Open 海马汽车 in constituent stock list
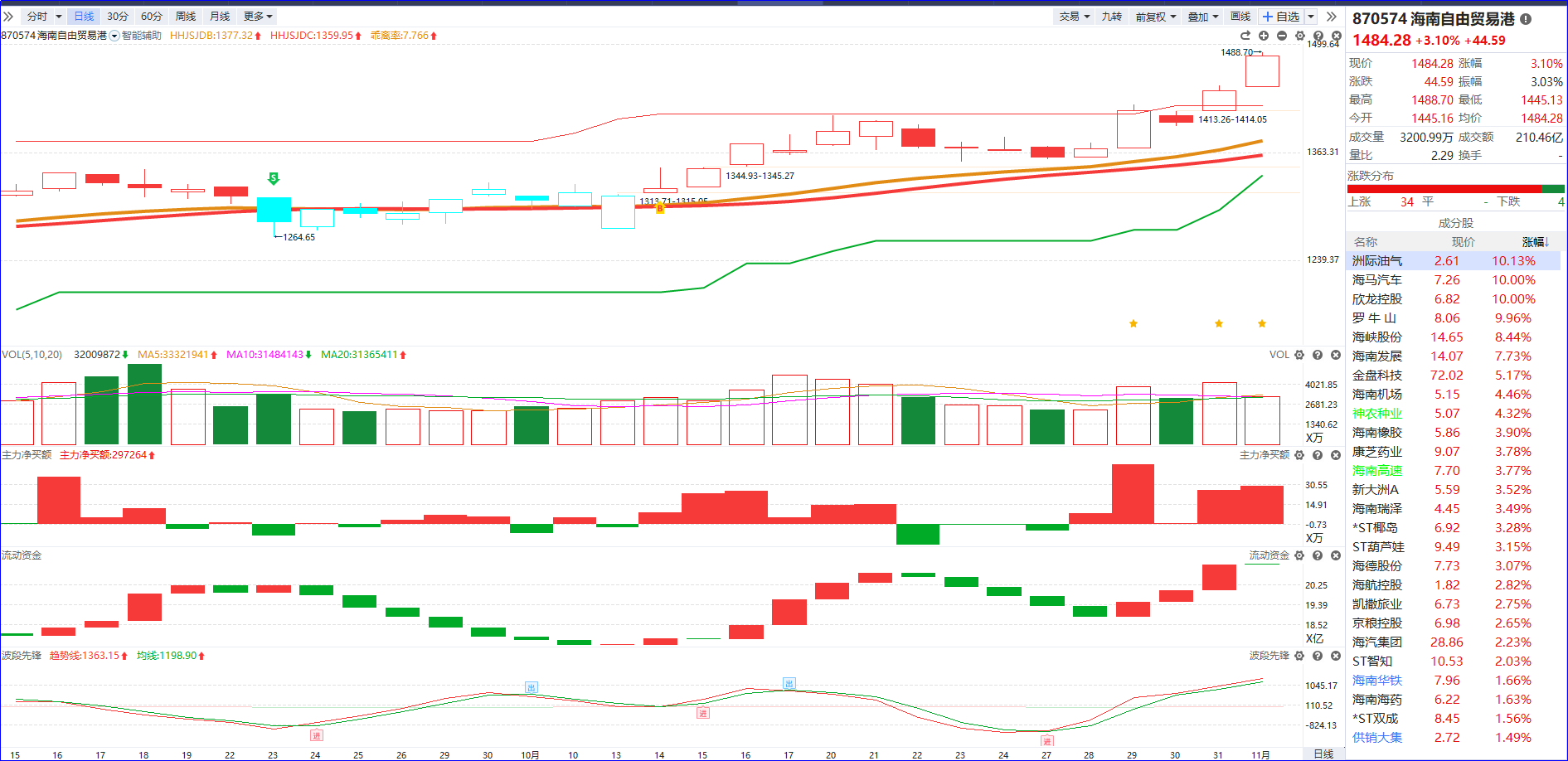 click(x=1377, y=280)
